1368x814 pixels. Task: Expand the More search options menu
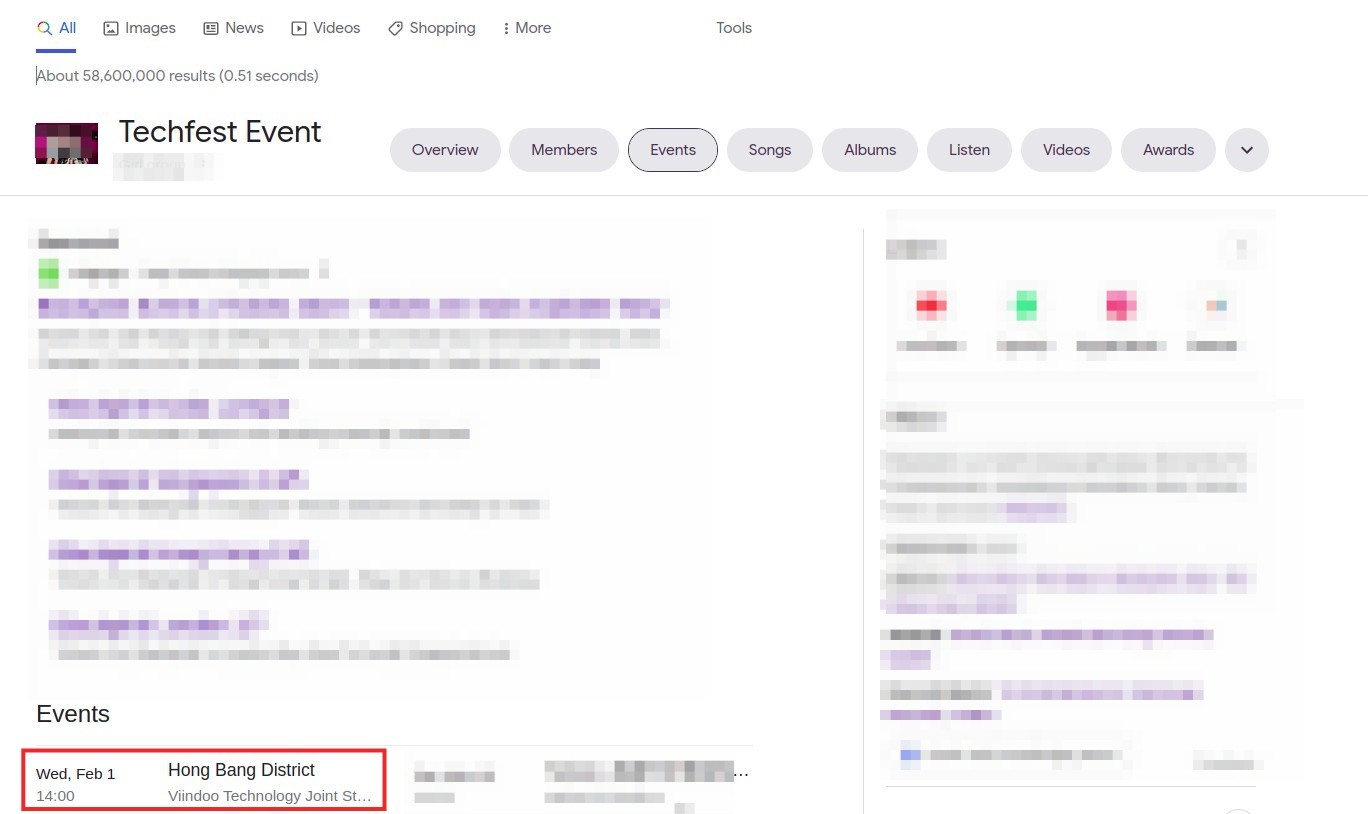[527, 28]
